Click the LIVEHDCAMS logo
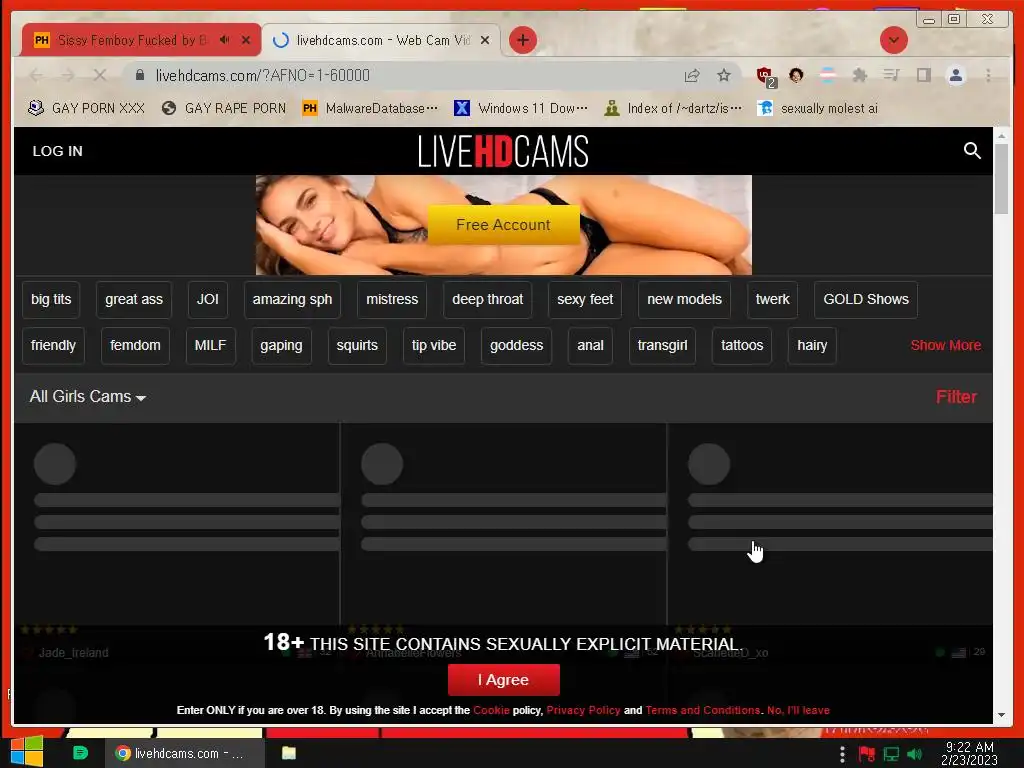The width and height of the screenshot is (1024, 768). coord(503,152)
